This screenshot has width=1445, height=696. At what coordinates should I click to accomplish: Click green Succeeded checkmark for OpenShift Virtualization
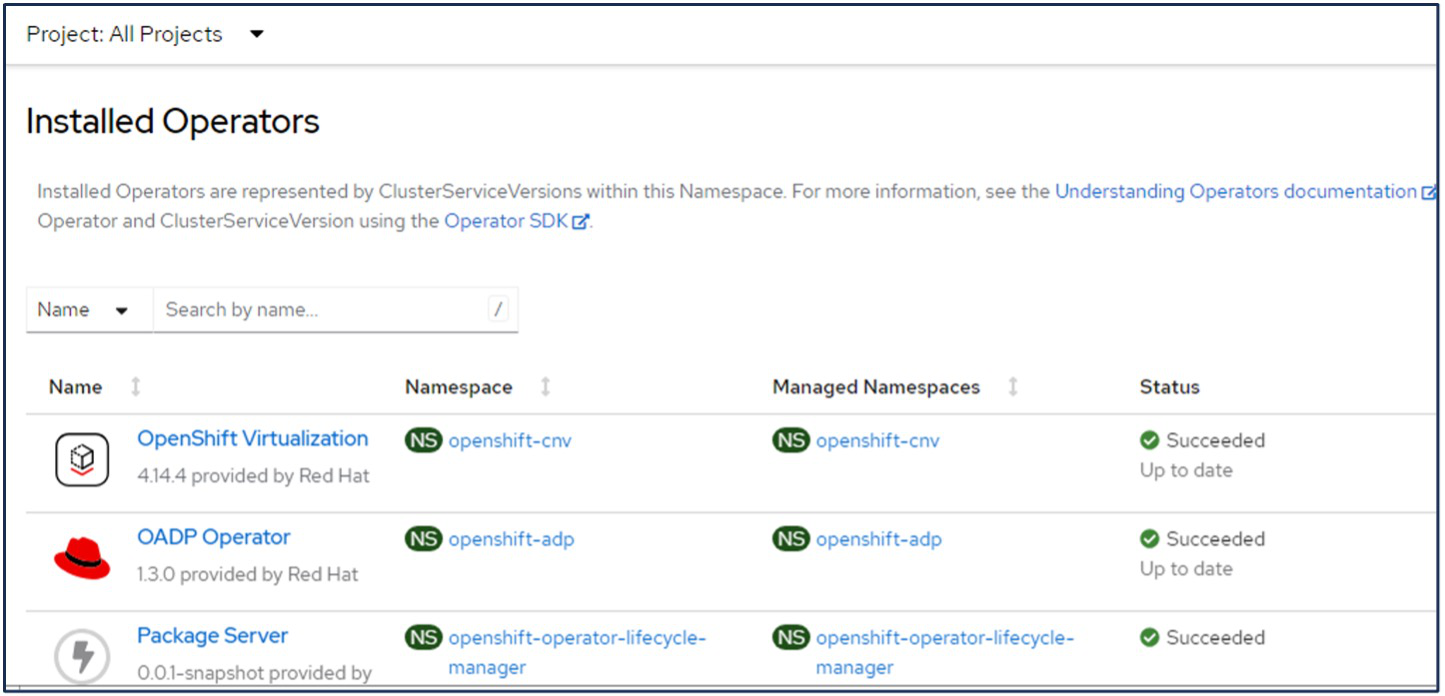tap(1150, 441)
